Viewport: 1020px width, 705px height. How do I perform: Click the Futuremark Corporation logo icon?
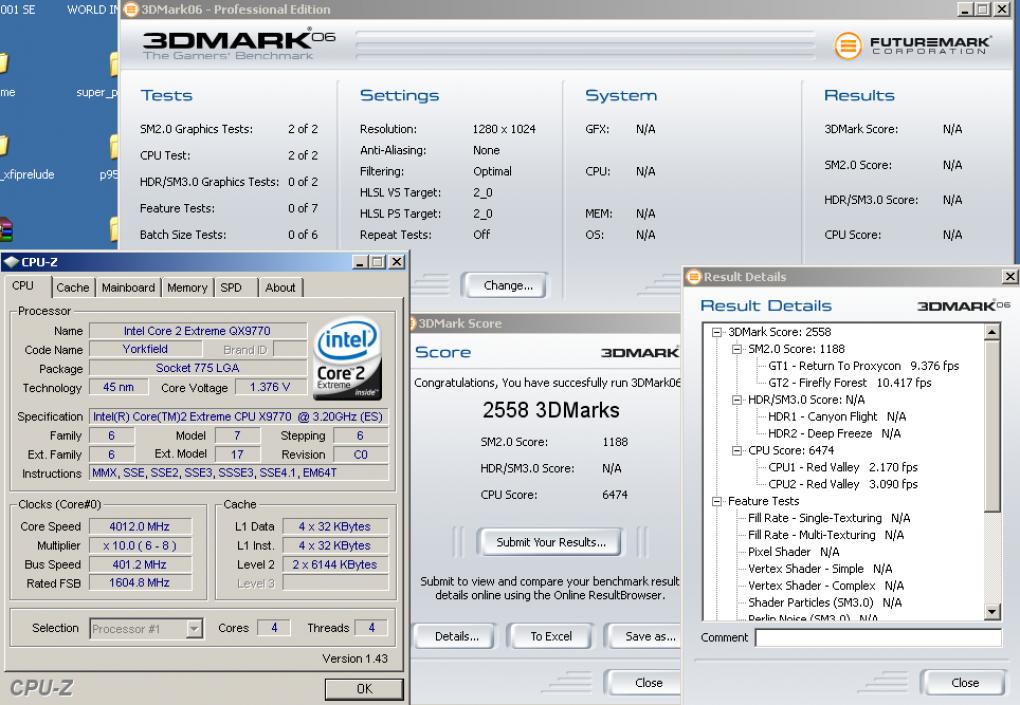point(848,46)
